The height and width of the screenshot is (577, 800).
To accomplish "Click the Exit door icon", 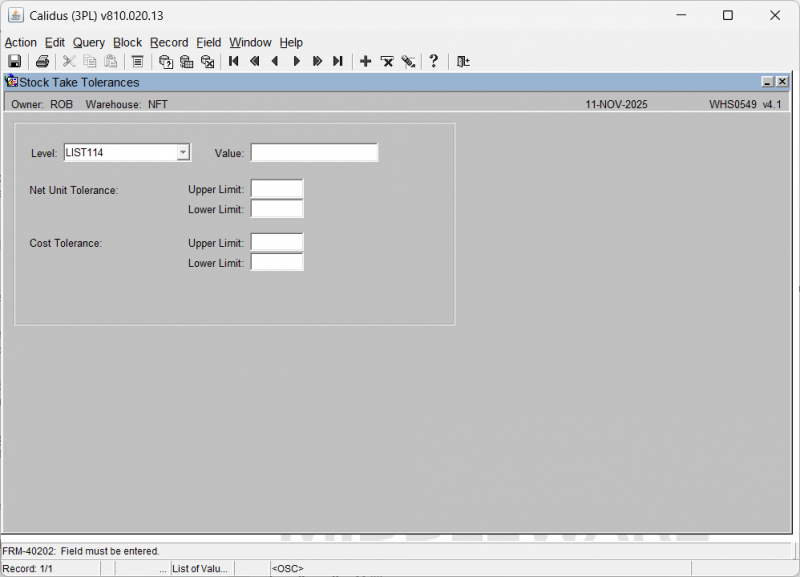I will click(x=463, y=62).
